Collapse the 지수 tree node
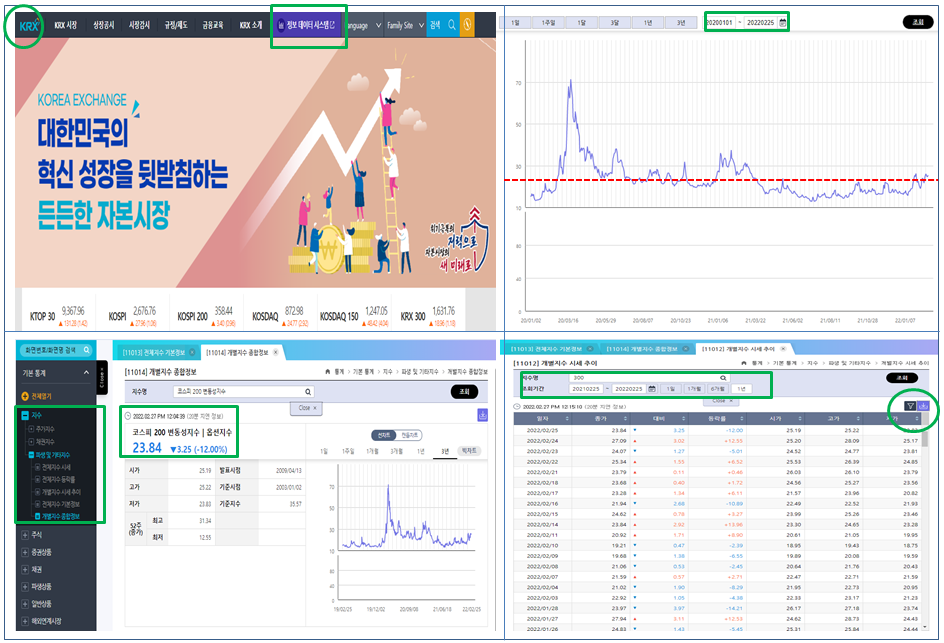The height and width of the screenshot is (643, 944). tap(25, 415)
